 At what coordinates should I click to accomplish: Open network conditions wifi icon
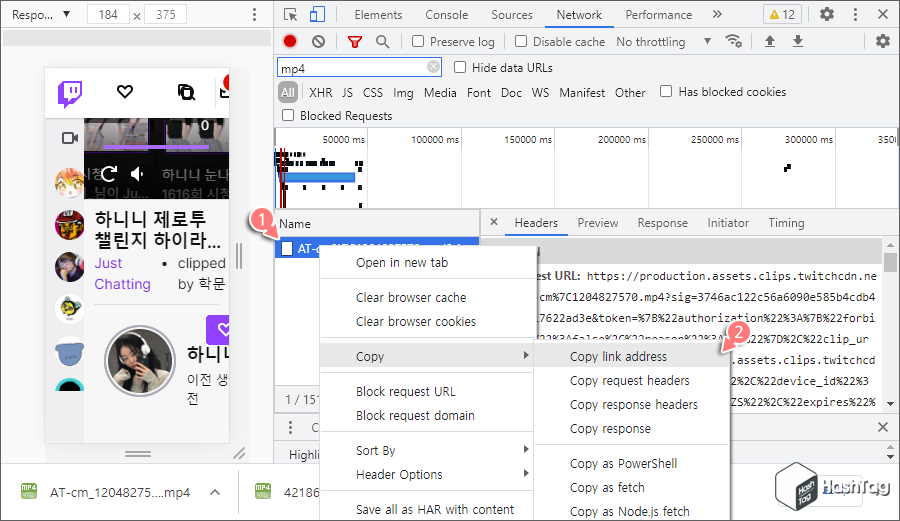point(734,41)
